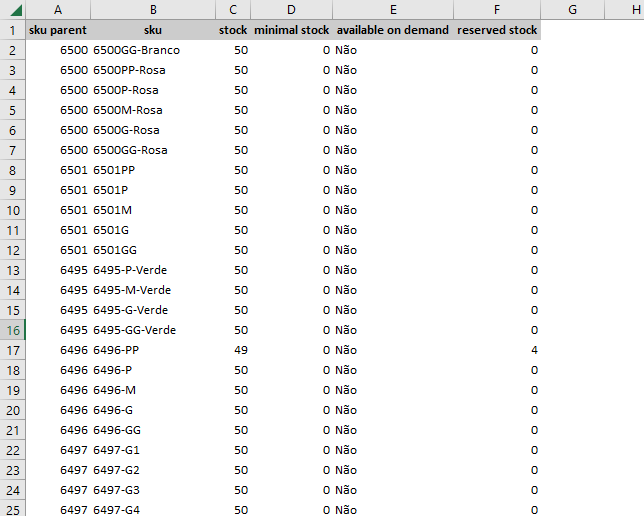Click sku parent 6497 in row 22
The image size is (644, 516).
(58, 450)
